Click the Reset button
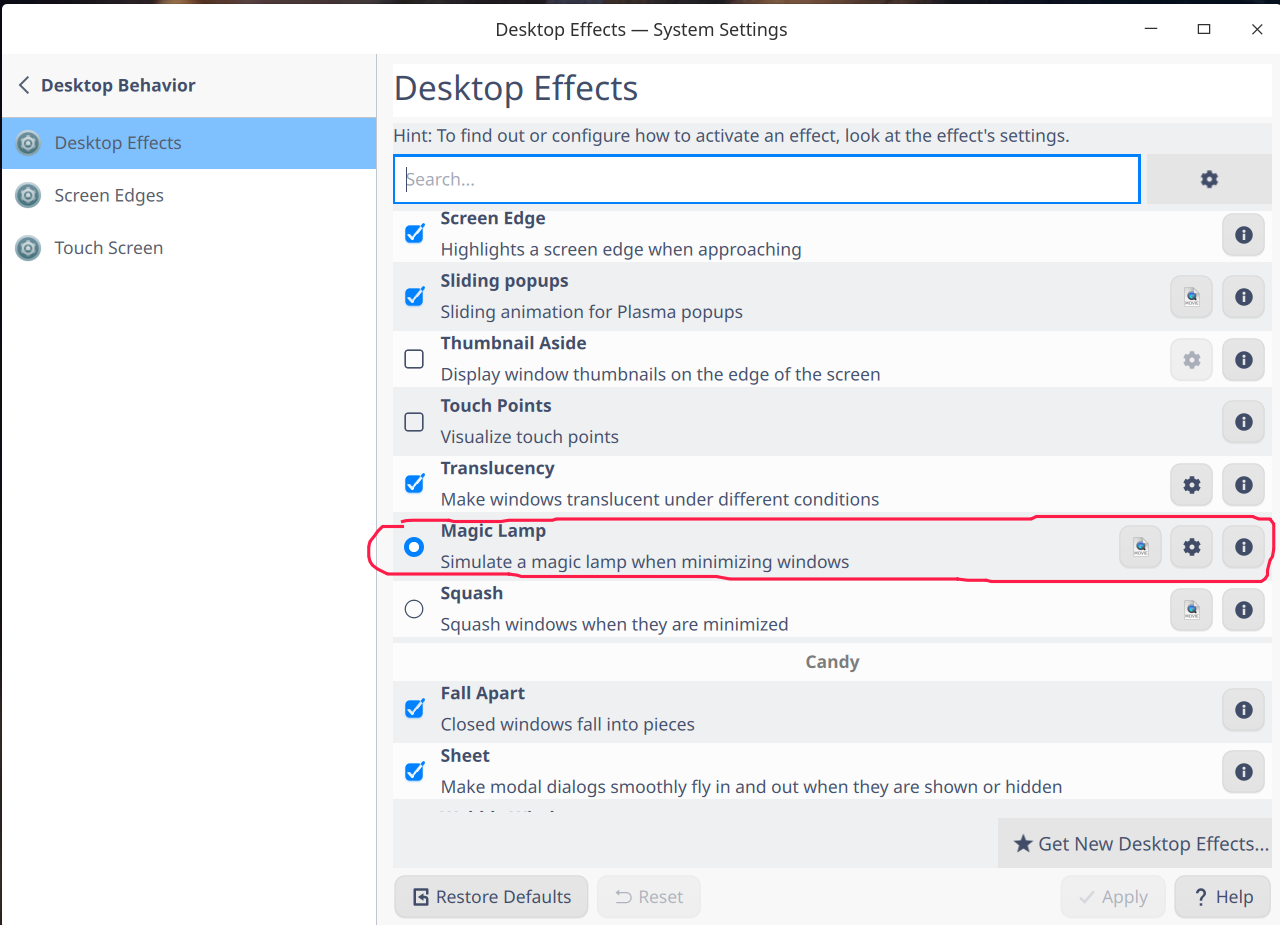This screenshot has height=925, width=1280. (x=649, y=897)
